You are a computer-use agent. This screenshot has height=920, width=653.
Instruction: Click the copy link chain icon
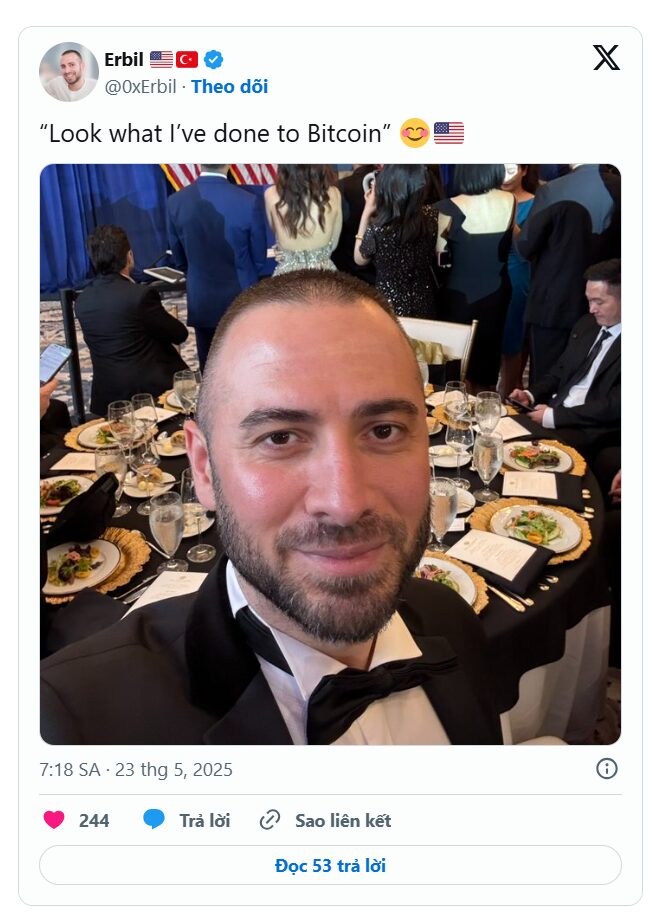click(x=270, y=820)
